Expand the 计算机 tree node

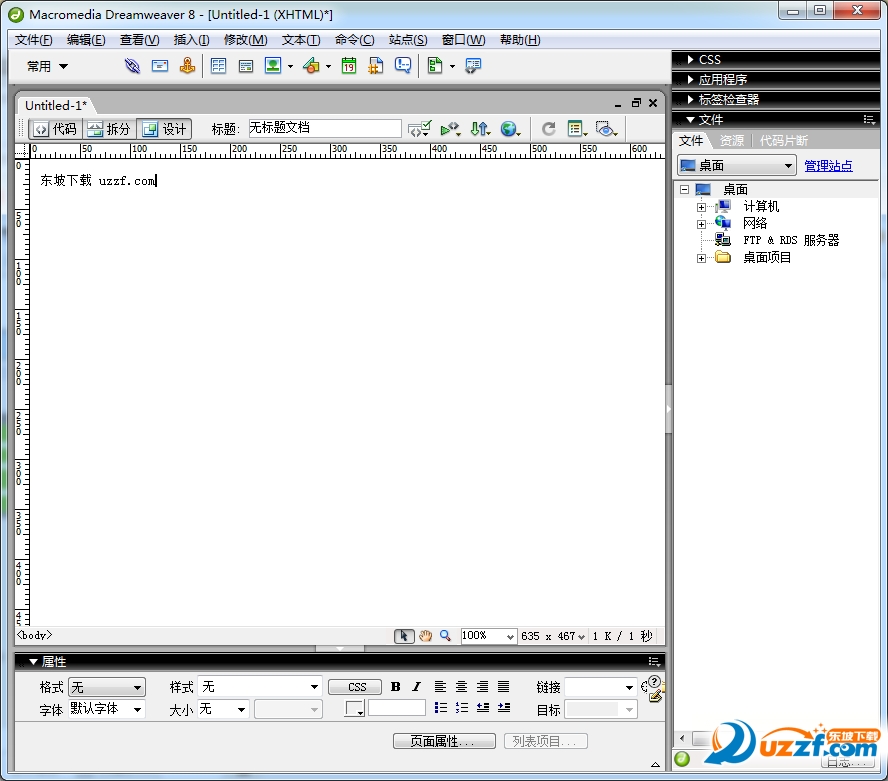pyautogui.click(x=701, y=207)
